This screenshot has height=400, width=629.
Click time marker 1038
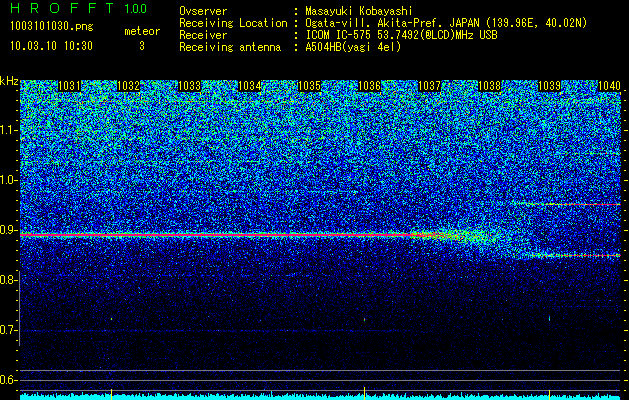489,86
